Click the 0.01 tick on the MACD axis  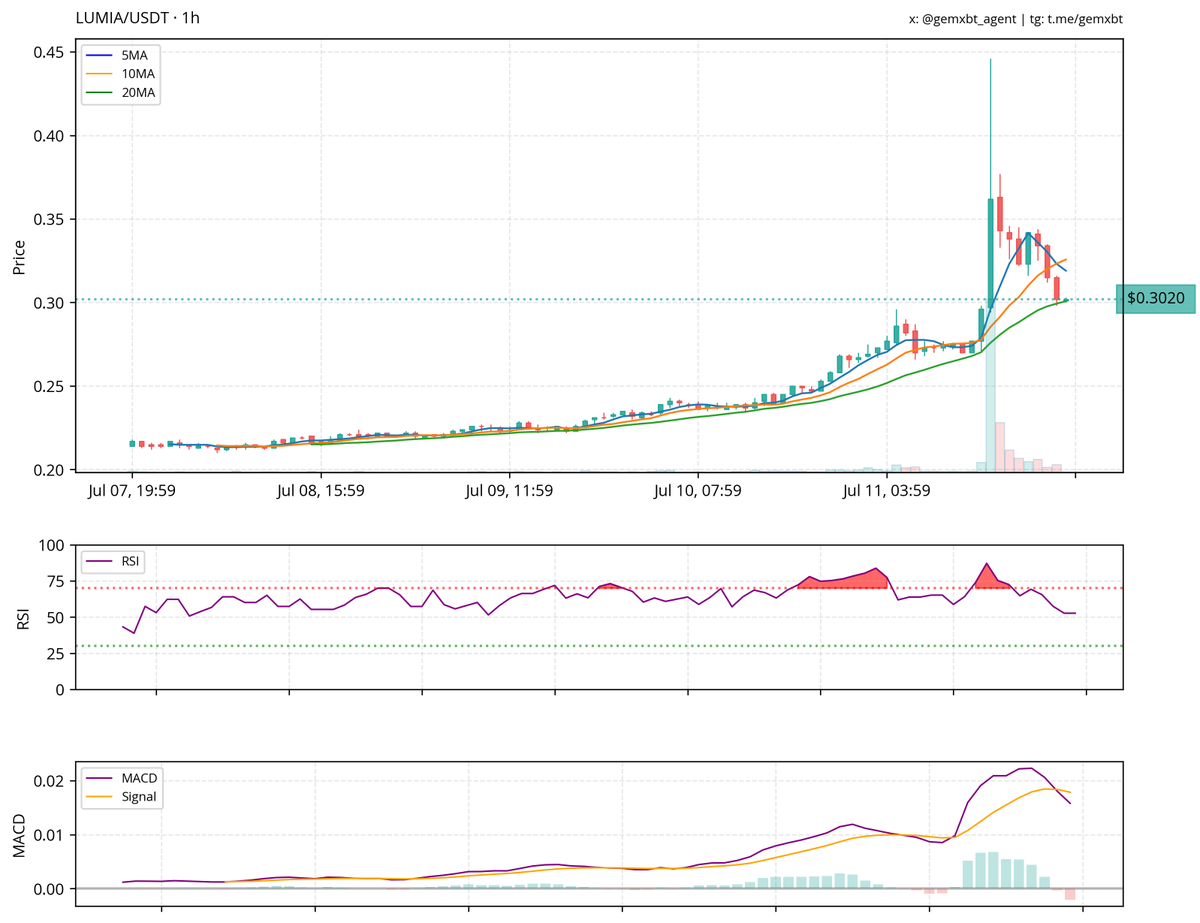(x=50, y=835)
